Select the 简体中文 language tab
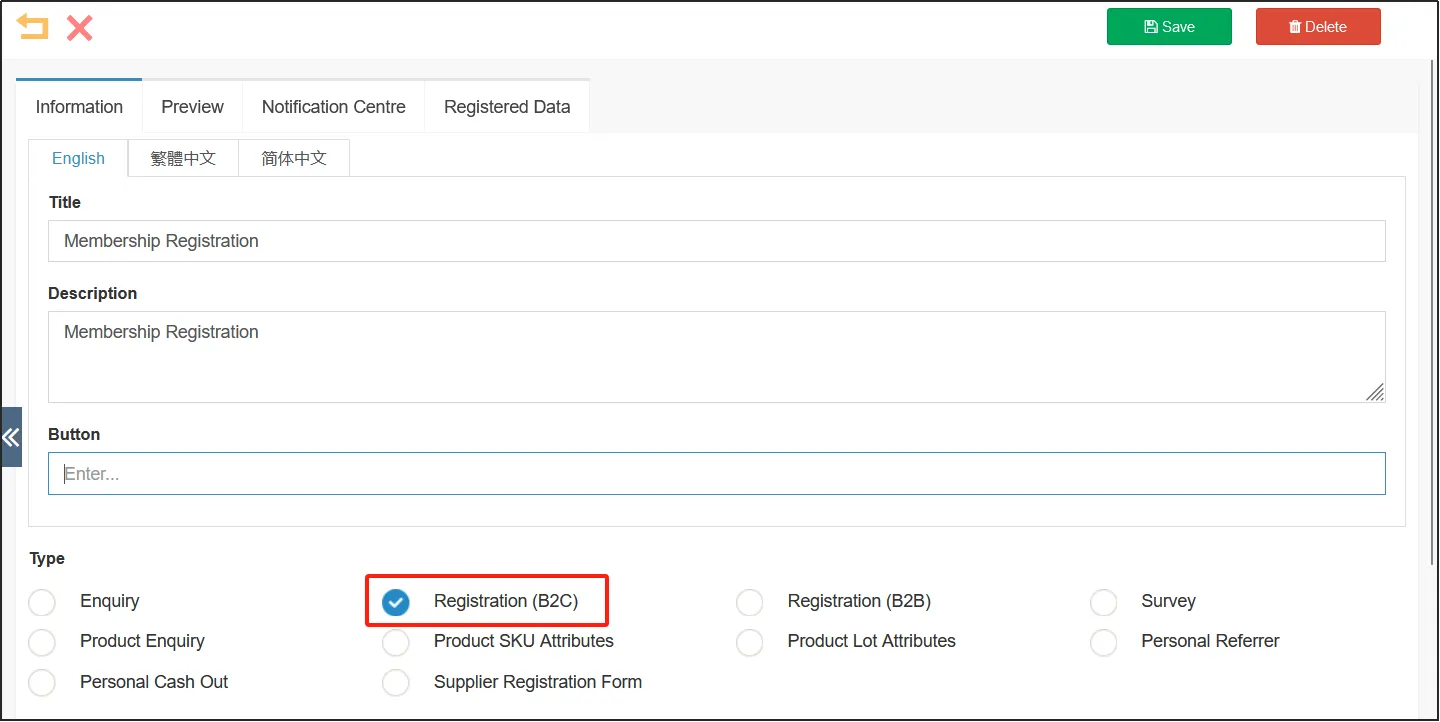The width and height of the screenshot is (1440, 722). (294, 158)
